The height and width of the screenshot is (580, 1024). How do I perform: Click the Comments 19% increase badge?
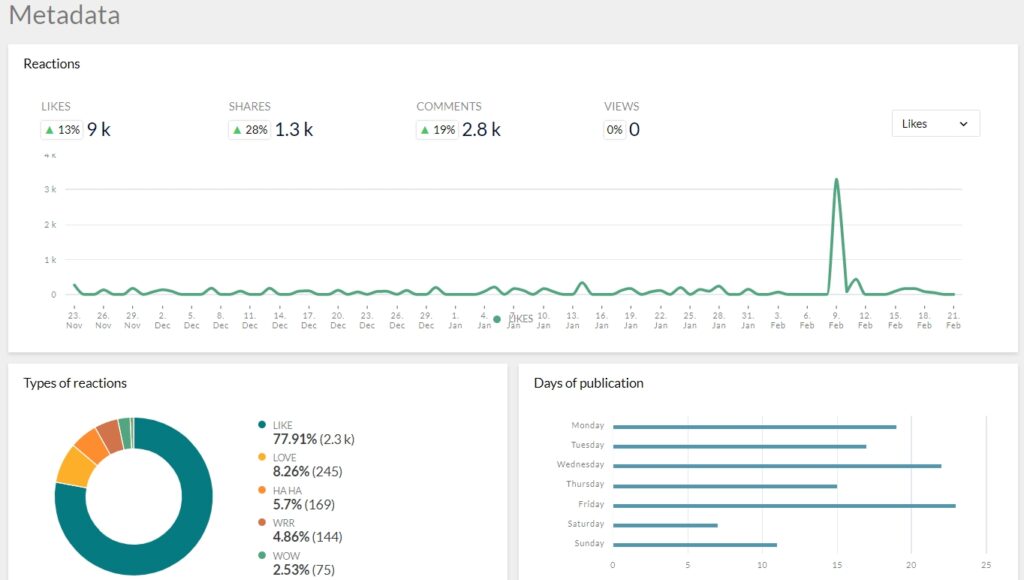point(438,130)
